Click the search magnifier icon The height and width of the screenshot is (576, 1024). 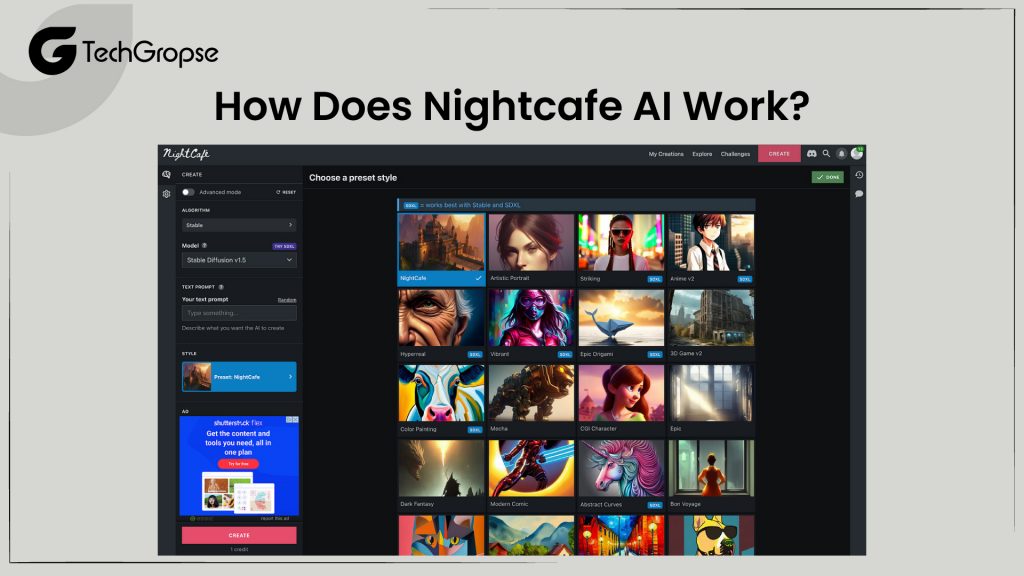[826, 153]
